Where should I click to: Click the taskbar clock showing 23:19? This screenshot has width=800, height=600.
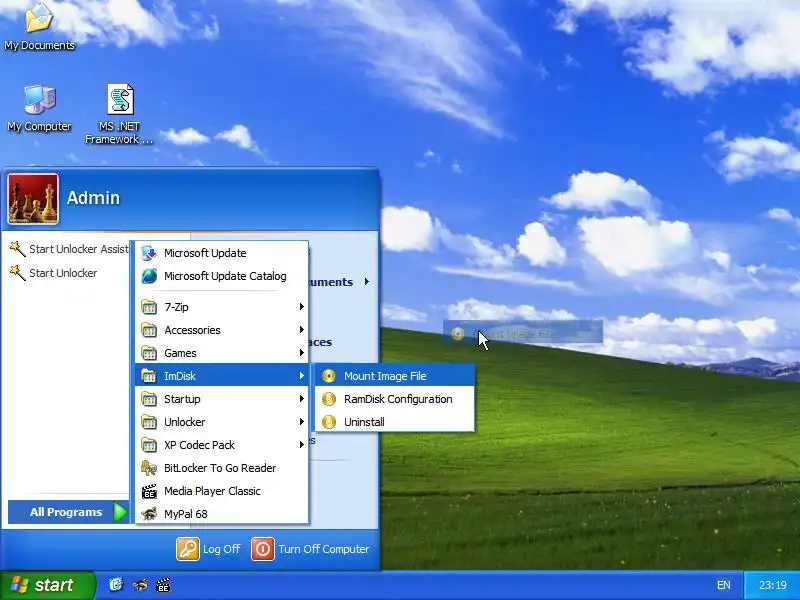point(772,585)
